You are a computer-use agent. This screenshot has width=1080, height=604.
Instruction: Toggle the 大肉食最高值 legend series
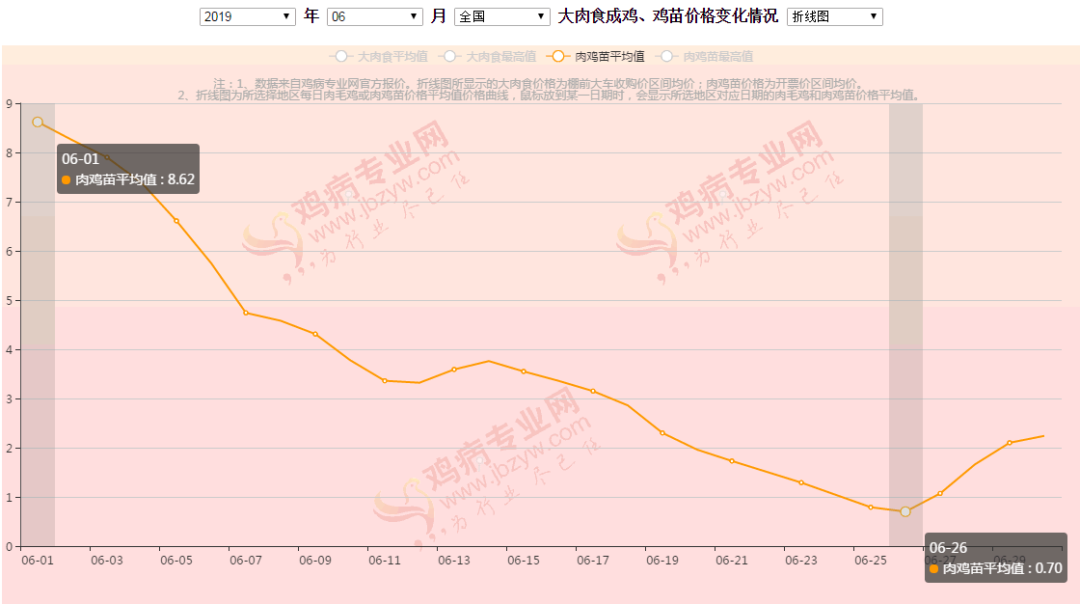(x=490, y=56)
